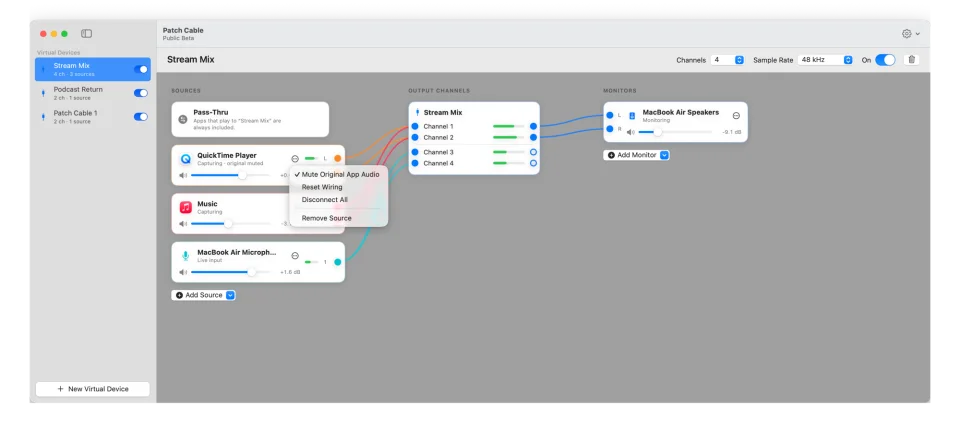Open MacBook Air Speakers' options circle button
Viewport: 960px width, 442px height.
pyautogui.click(x=736, y=116)
